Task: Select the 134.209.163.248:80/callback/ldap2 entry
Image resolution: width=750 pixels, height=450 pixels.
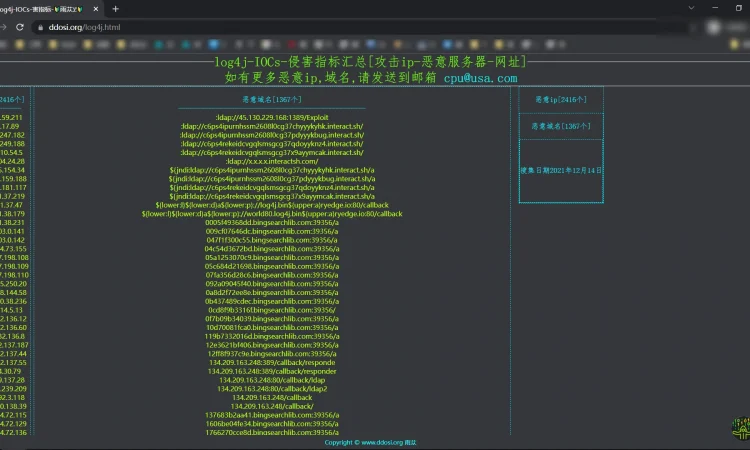Action: 272,389
